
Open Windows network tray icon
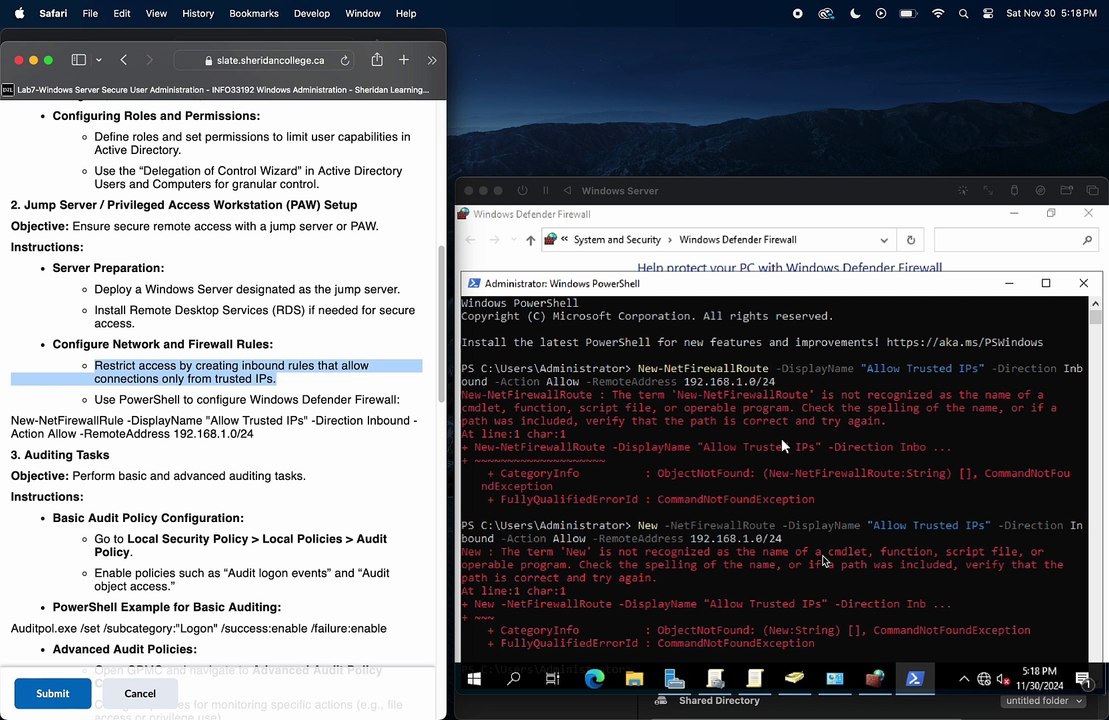pyautogui.click(x=984, y=679)
